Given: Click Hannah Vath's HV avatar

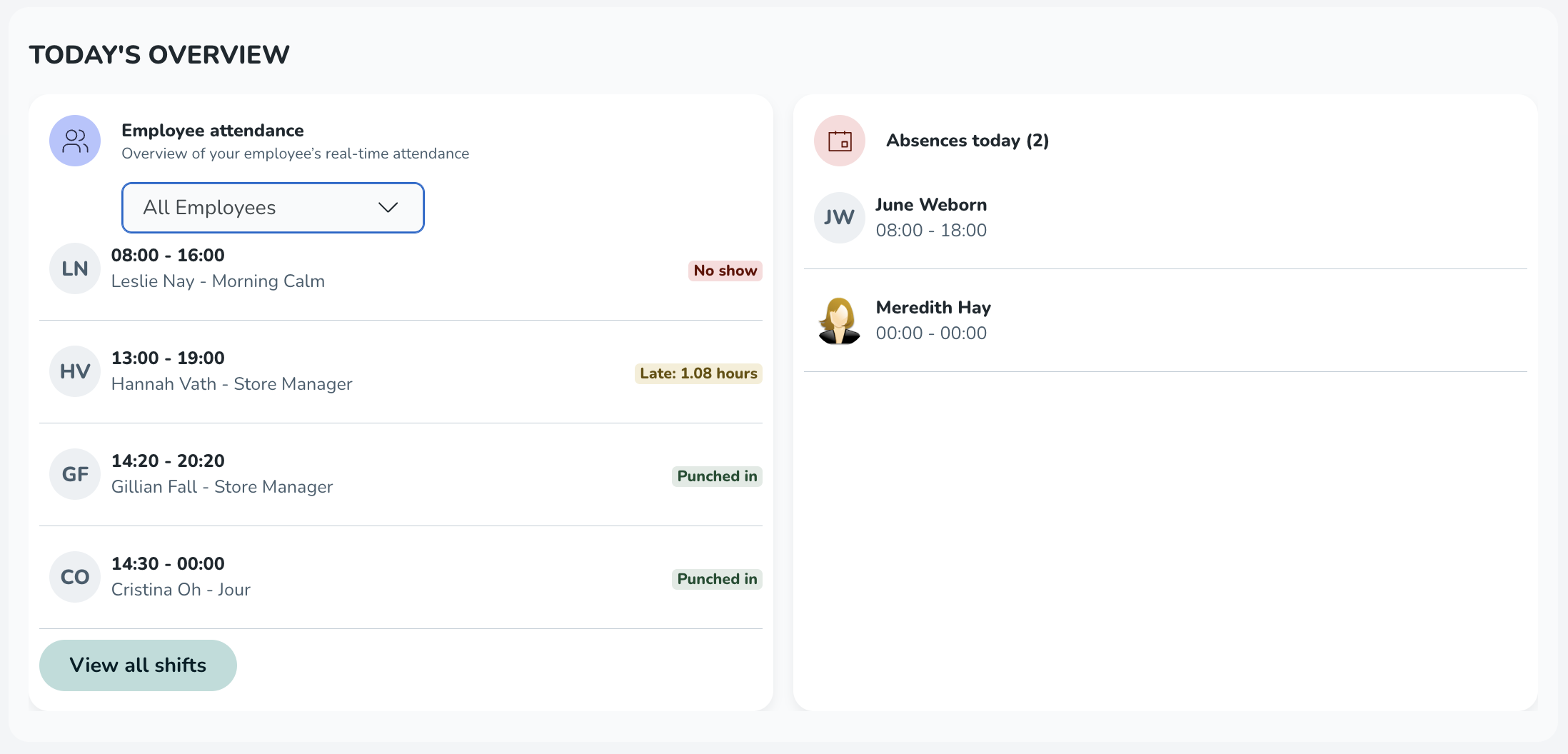Looking at the screenshot, I should coord(75,371).
